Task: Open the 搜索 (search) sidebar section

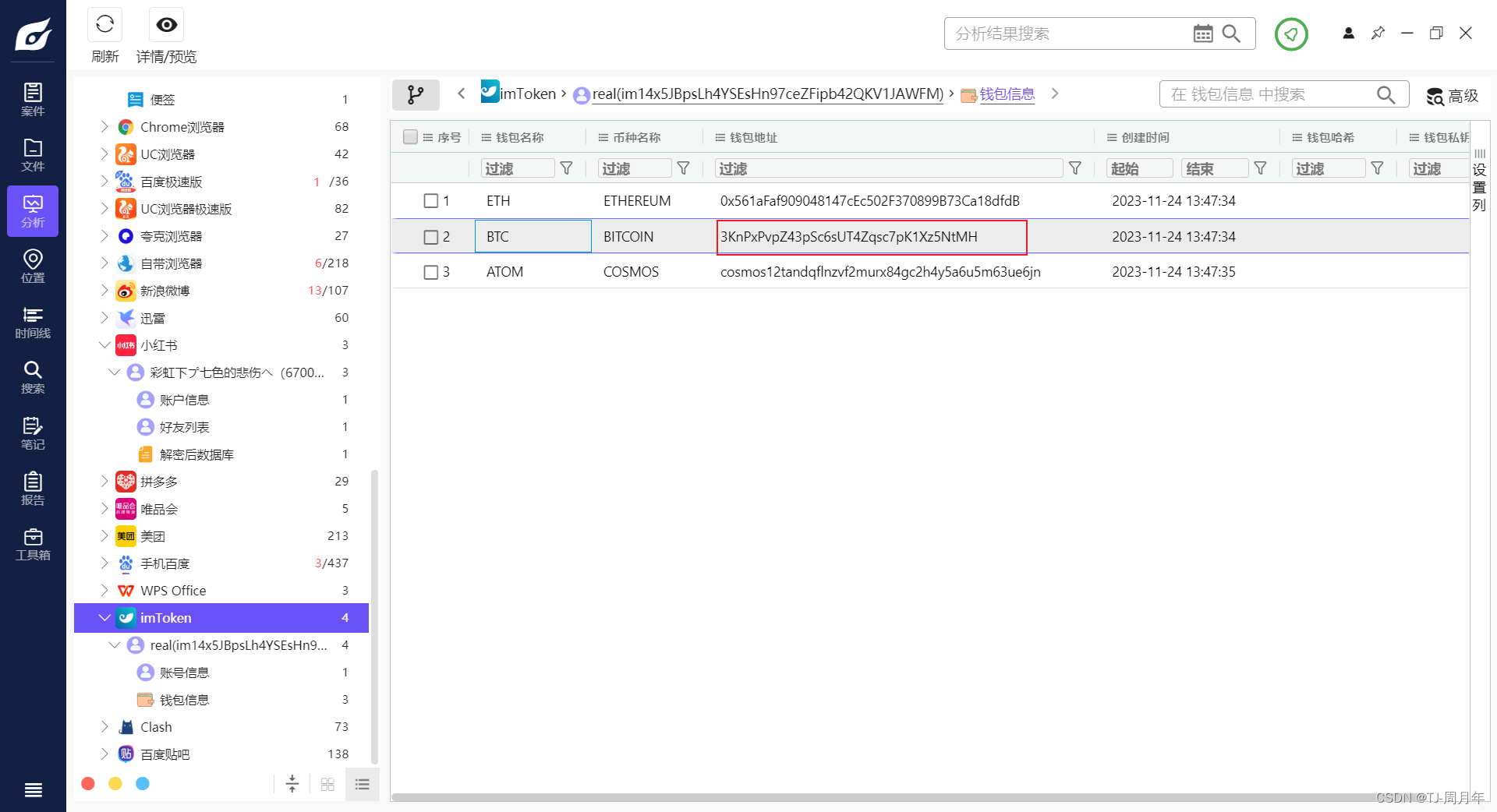Action: [33, 378]
